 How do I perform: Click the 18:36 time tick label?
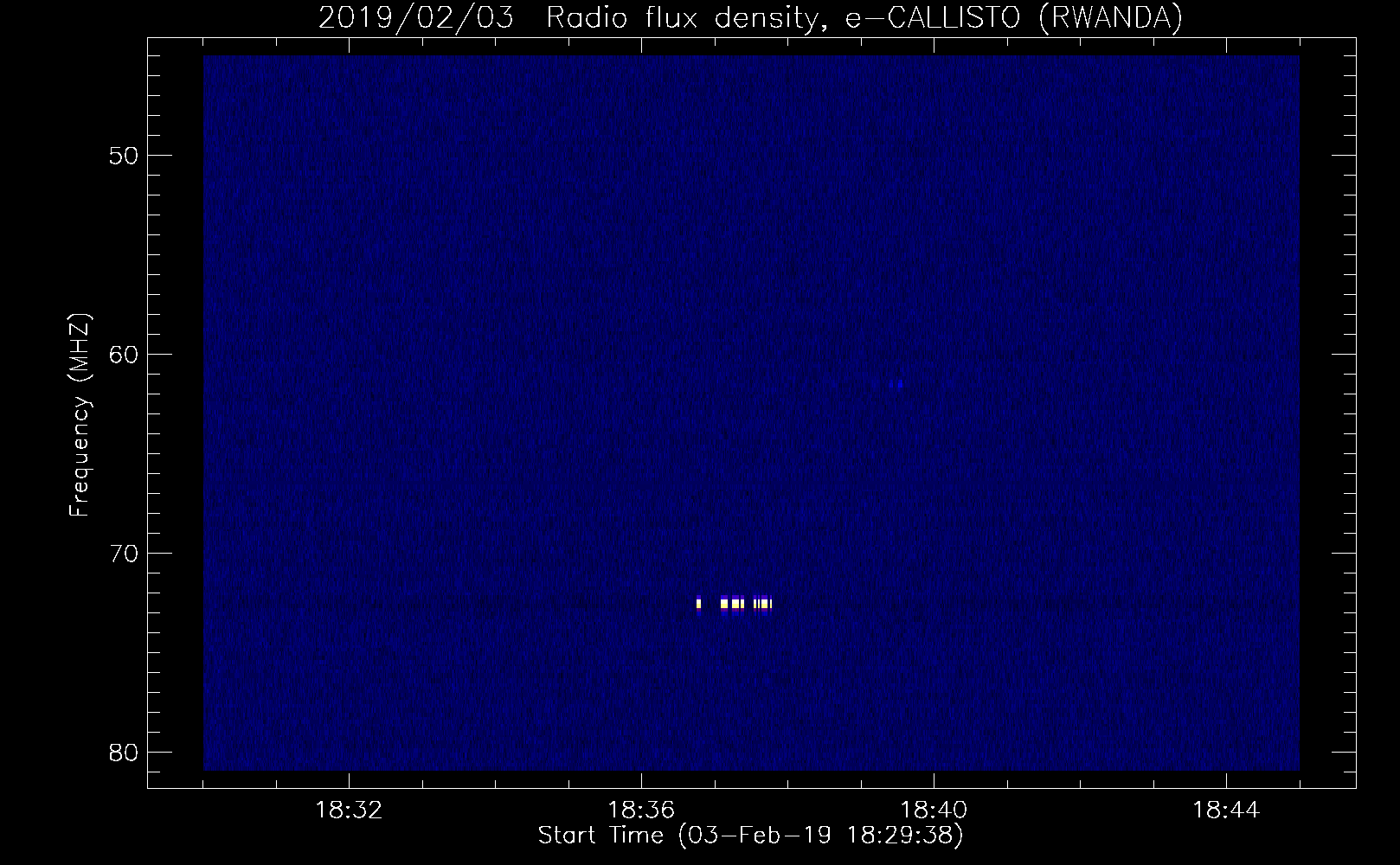point(641,811)
